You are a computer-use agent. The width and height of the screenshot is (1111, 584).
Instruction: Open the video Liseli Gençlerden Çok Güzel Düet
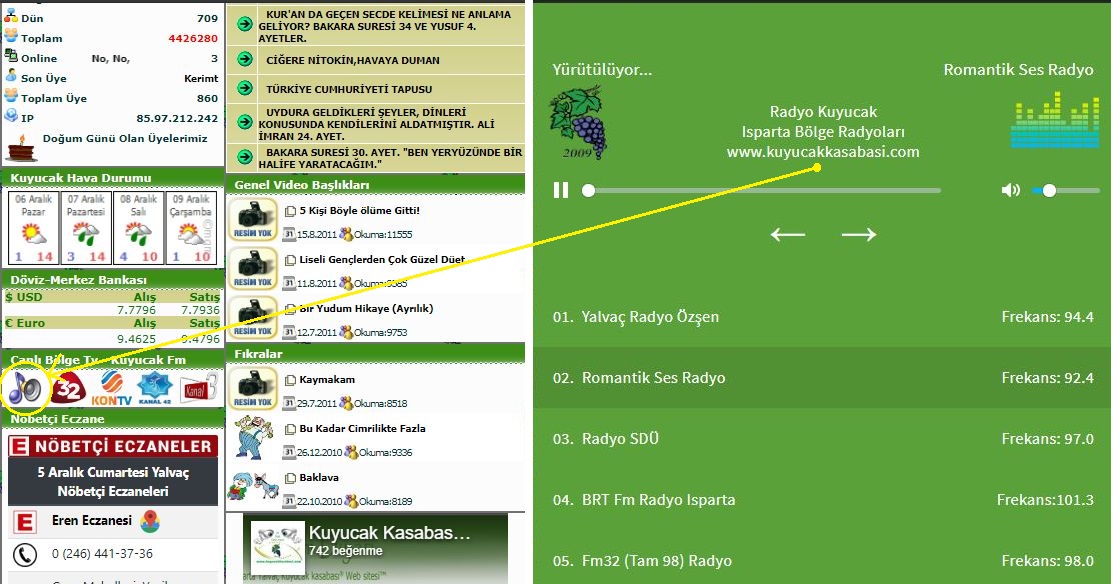pos(382,259)
